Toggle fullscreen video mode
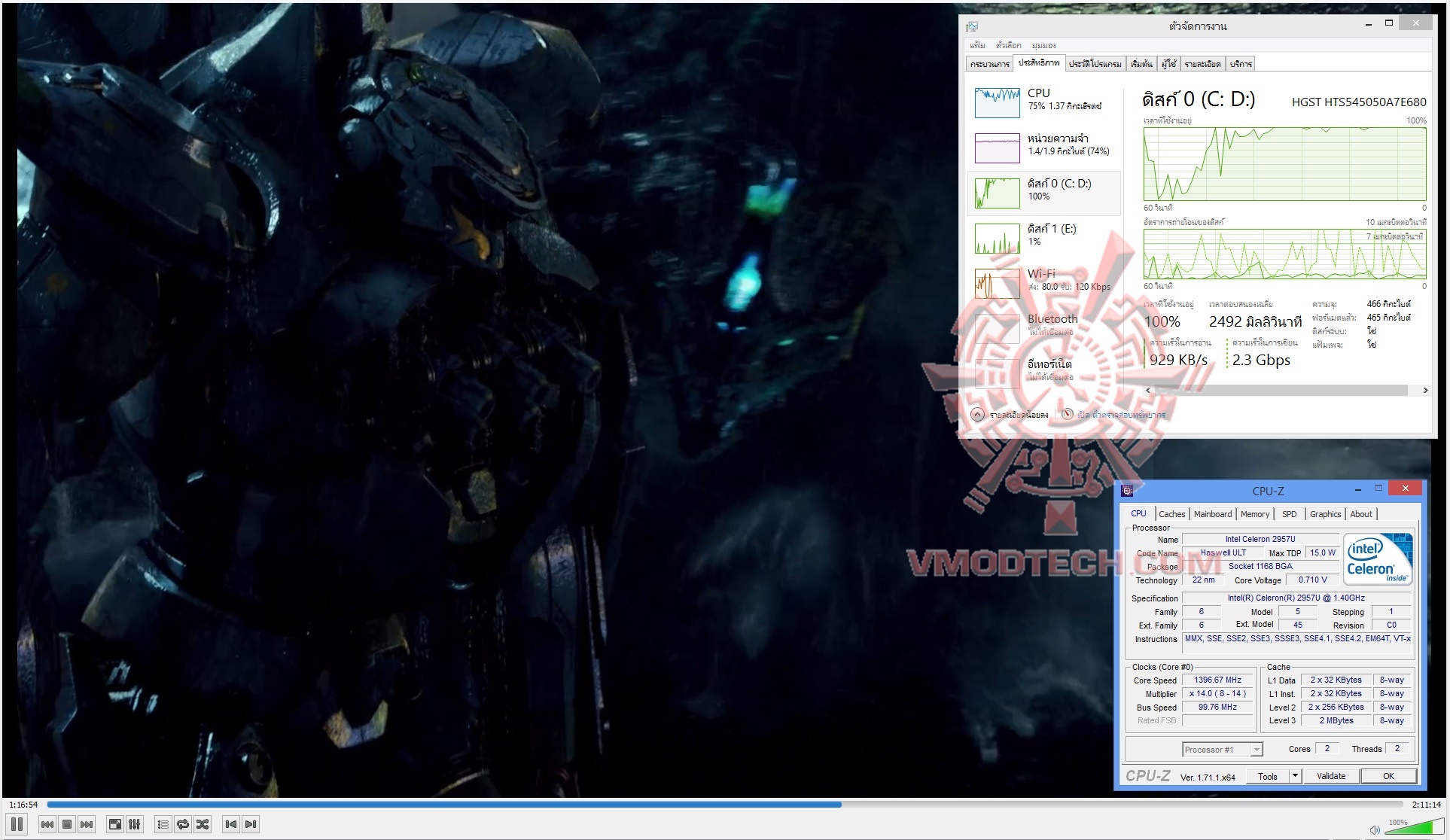The height and width of the screenshot is (840, 1450). [114, 824]
